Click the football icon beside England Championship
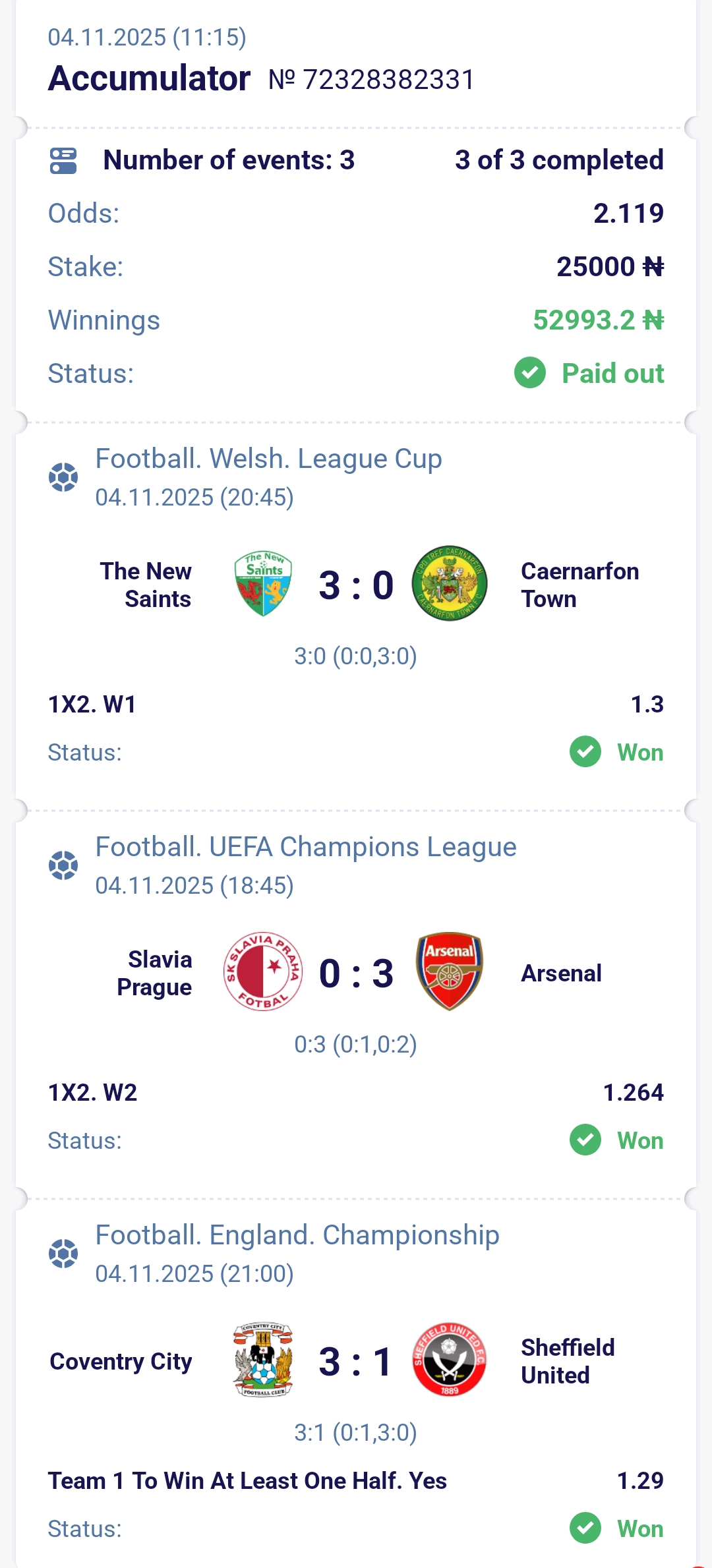This screenshot has width=712, height=1568. 63,1254
